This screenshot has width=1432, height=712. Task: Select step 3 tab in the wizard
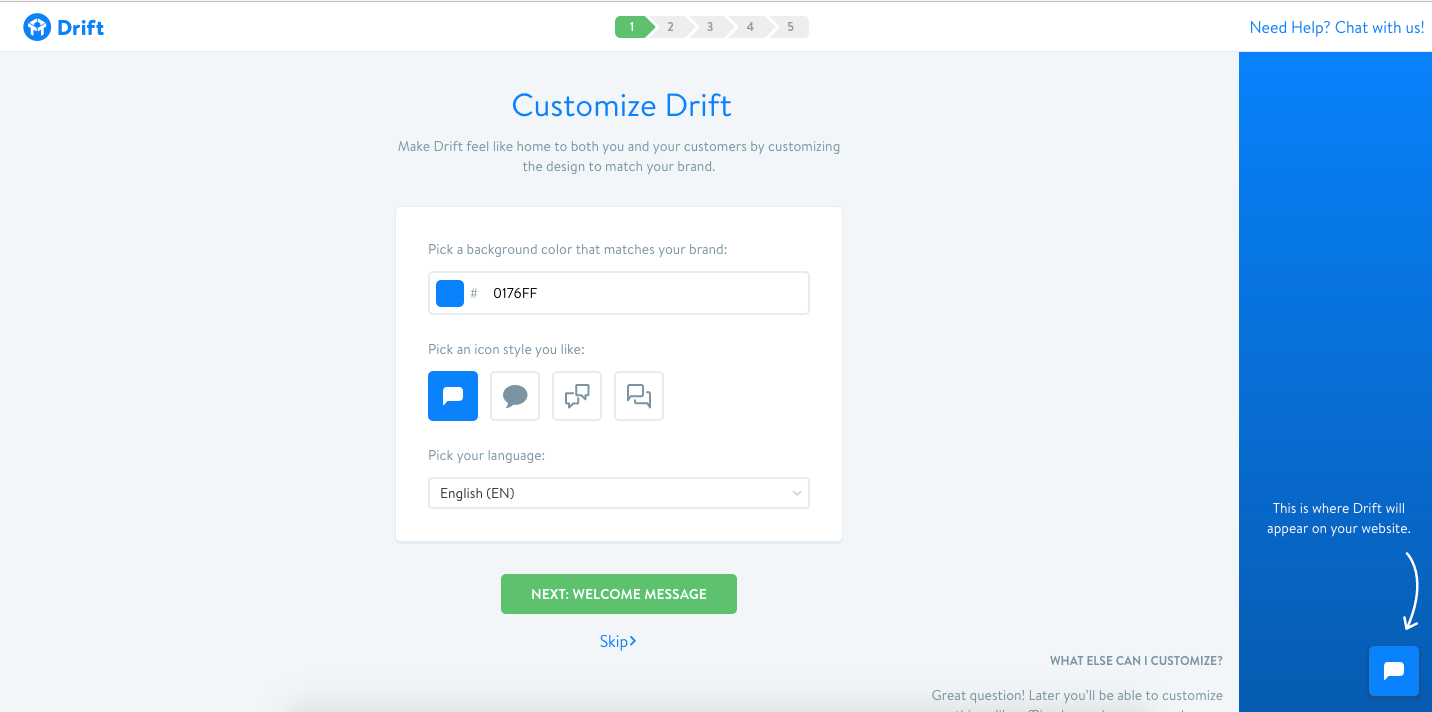(710, 26)
